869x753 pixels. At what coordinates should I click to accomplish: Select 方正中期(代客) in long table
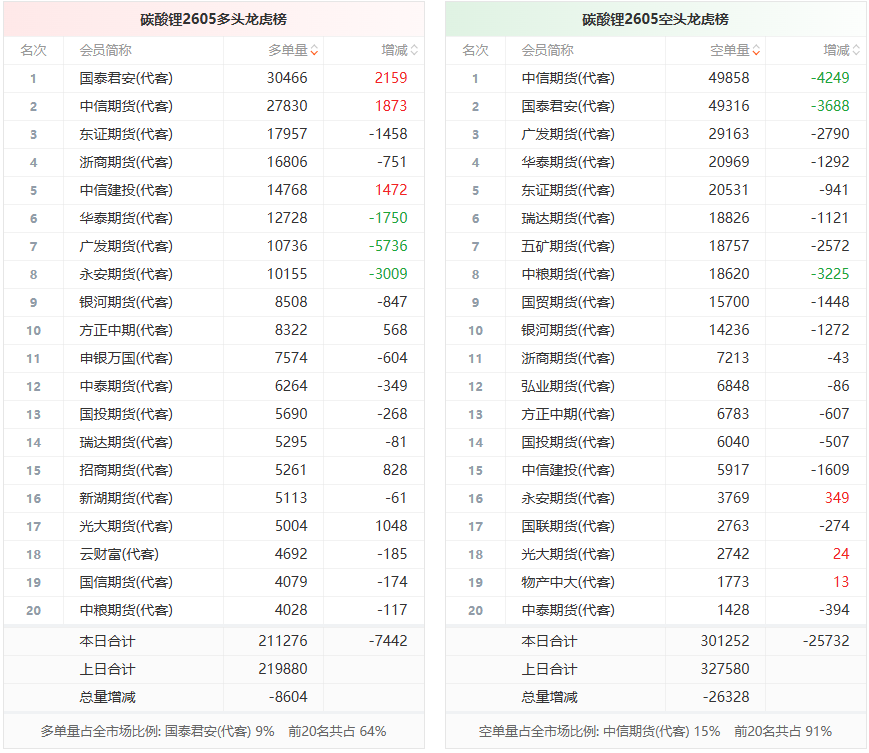pyautogui.click(x=126, y=330)
